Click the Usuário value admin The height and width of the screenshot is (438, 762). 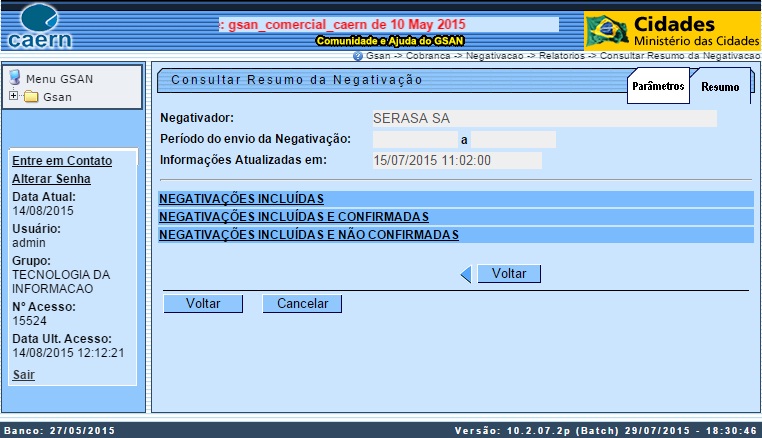[x=29, y=243]
